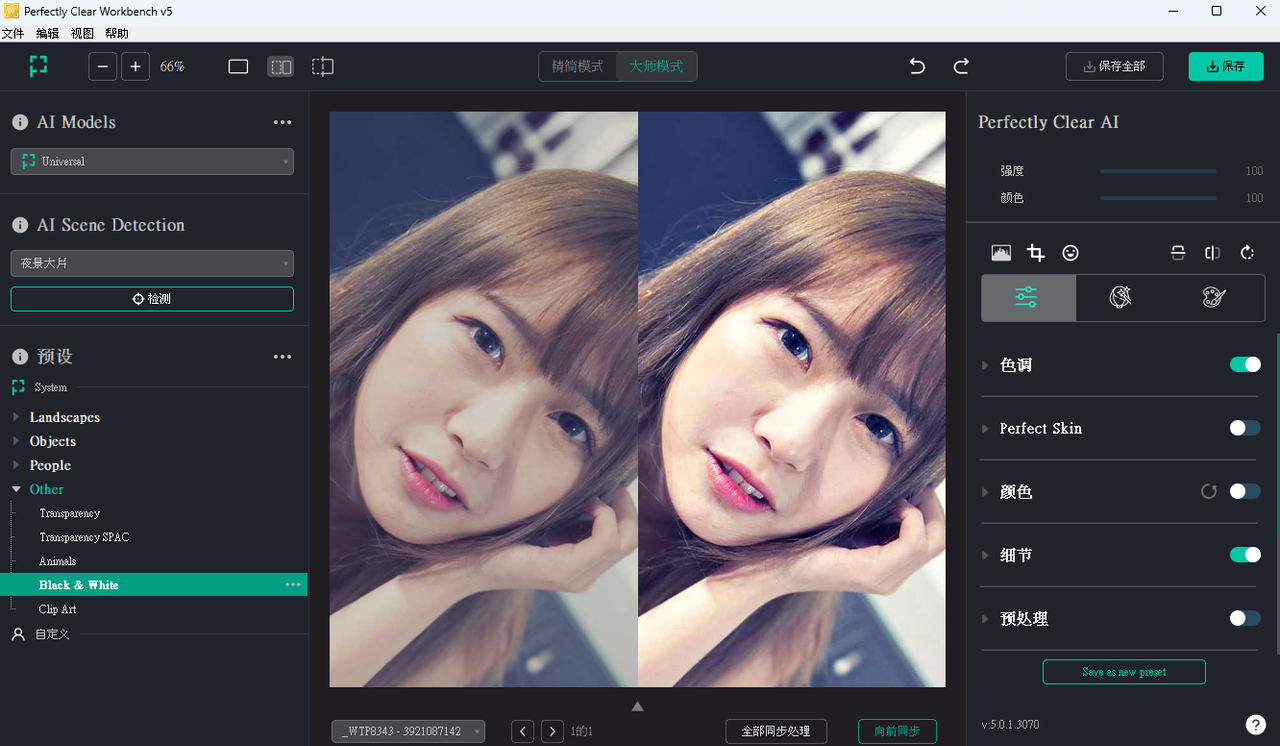Switch to side-by-side split view icon
1280x746 pixels.
(281, 67)
